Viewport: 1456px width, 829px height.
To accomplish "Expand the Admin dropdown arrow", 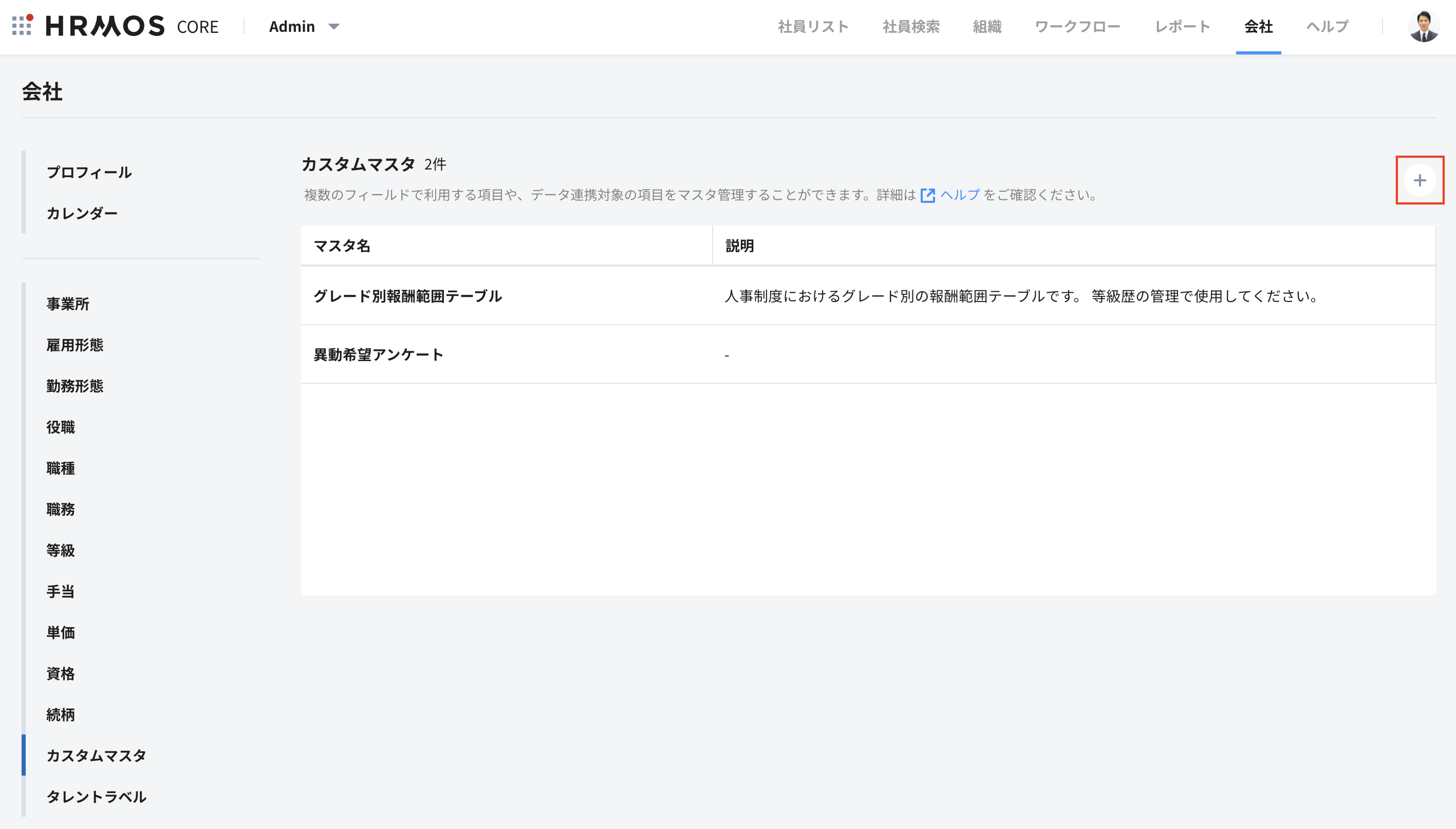I will 334,27.
